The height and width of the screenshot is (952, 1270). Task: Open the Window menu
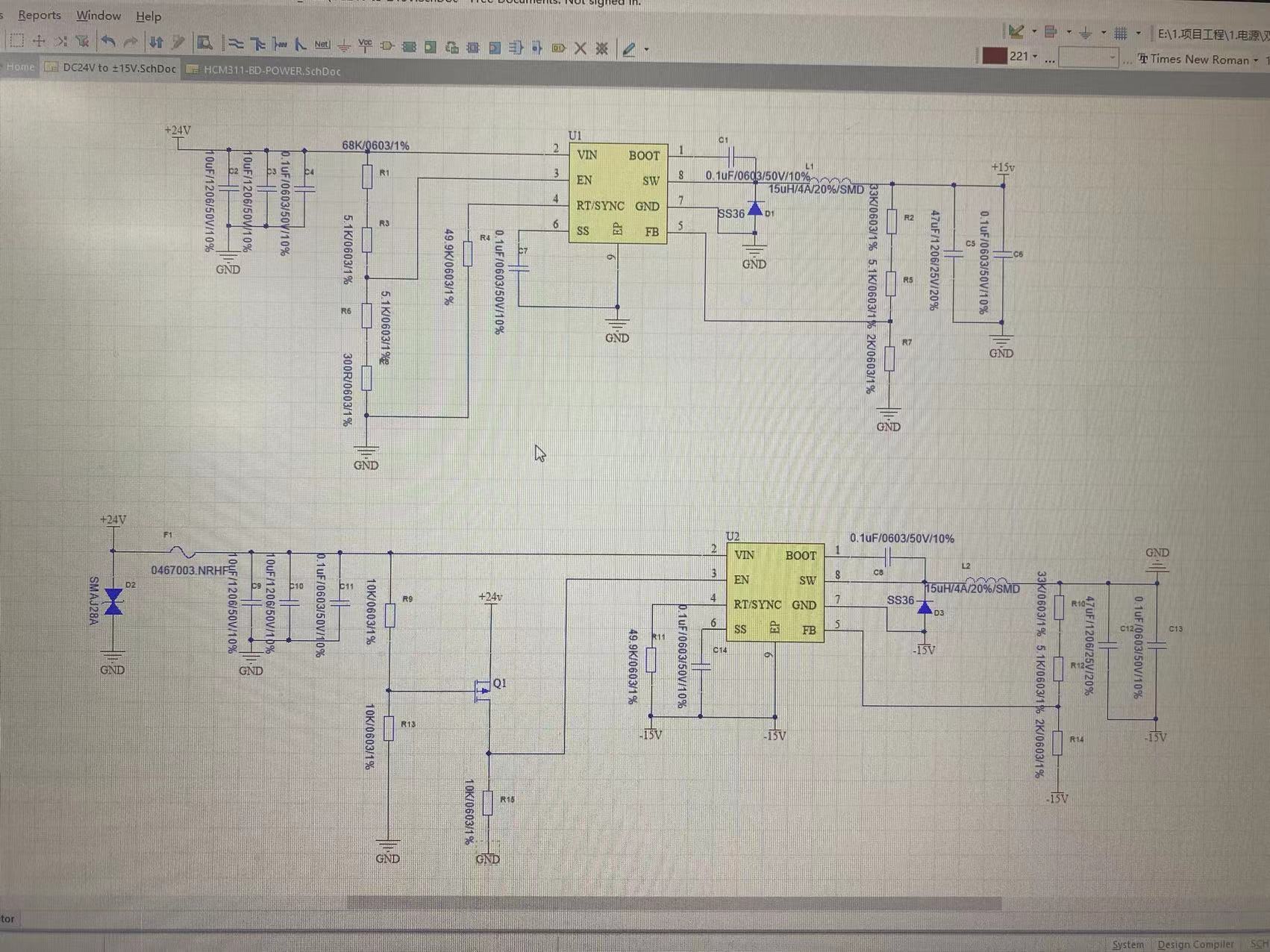[x=98, y=16]
